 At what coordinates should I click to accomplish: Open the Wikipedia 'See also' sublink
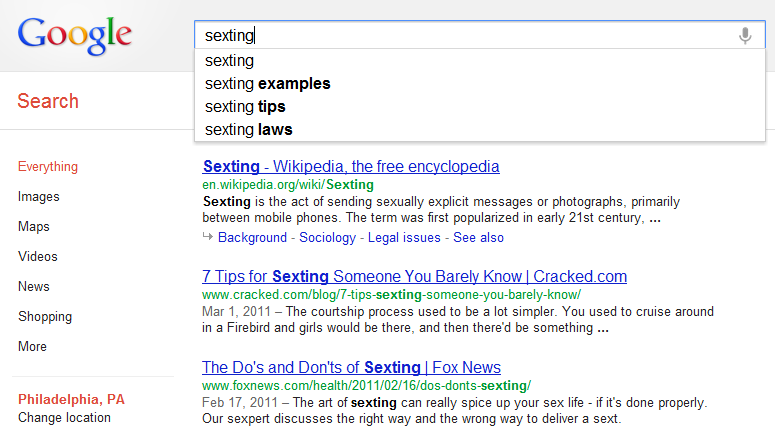[x=479, y=238]
